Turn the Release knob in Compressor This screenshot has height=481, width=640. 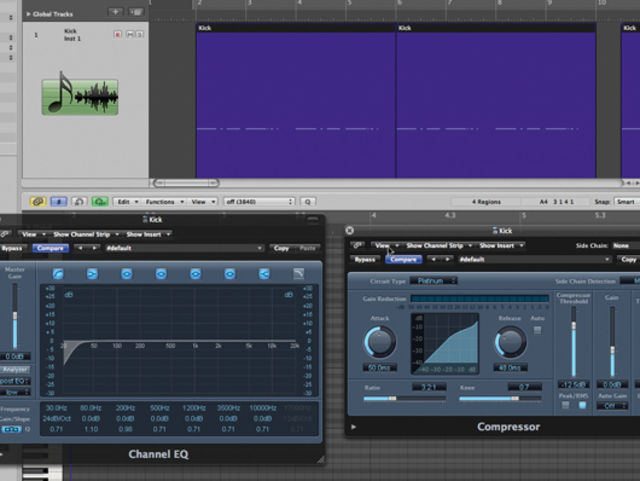(510, 342)
